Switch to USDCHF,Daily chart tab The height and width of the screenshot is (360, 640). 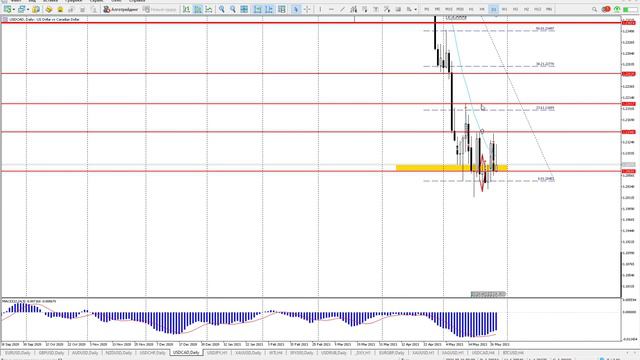pos(152,353)
